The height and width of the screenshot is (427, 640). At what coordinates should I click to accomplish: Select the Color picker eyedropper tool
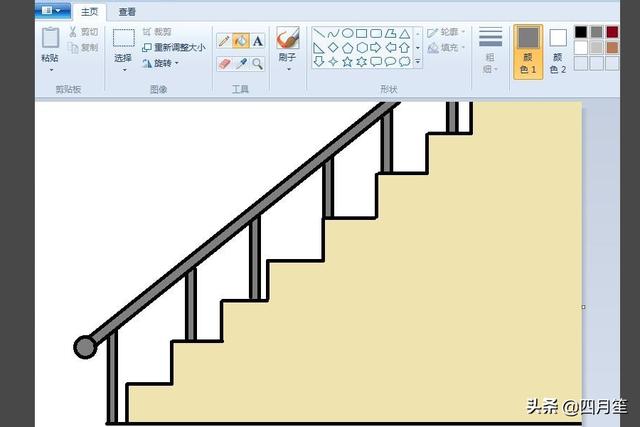[241, 64]
